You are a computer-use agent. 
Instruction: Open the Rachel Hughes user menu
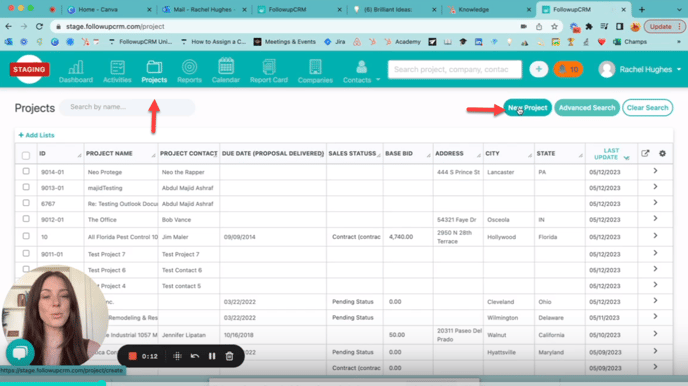(x=640, y=69)
